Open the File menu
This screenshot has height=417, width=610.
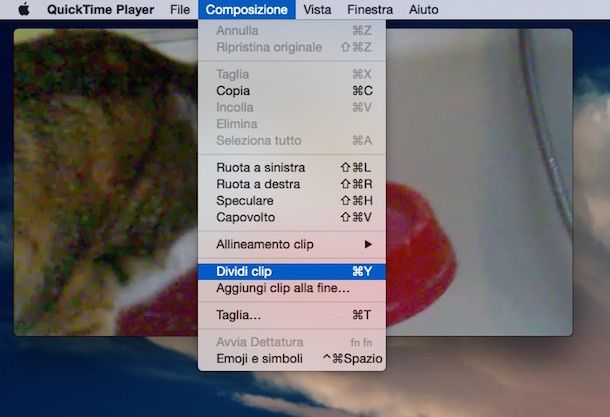[x=180, y=9]
